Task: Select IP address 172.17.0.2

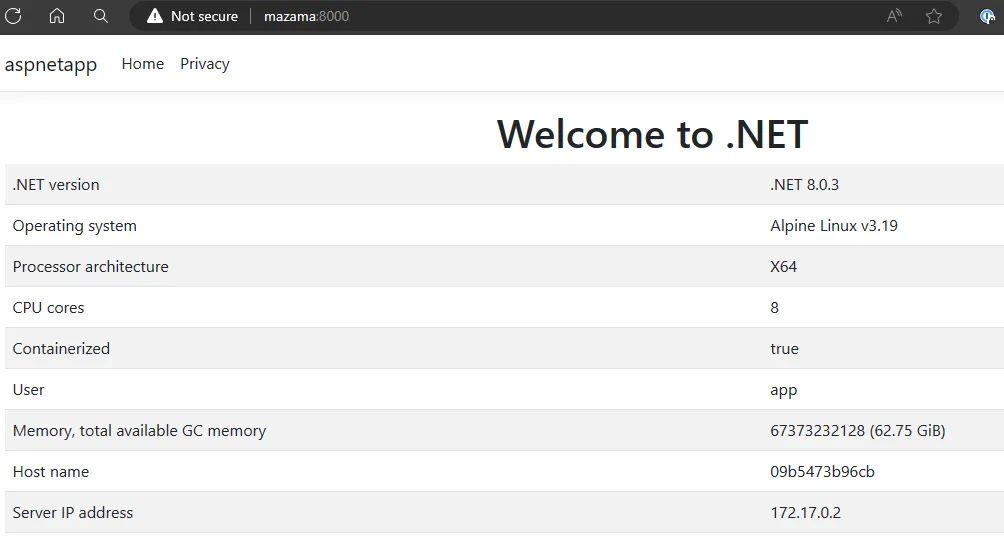Action: (806, 513)
